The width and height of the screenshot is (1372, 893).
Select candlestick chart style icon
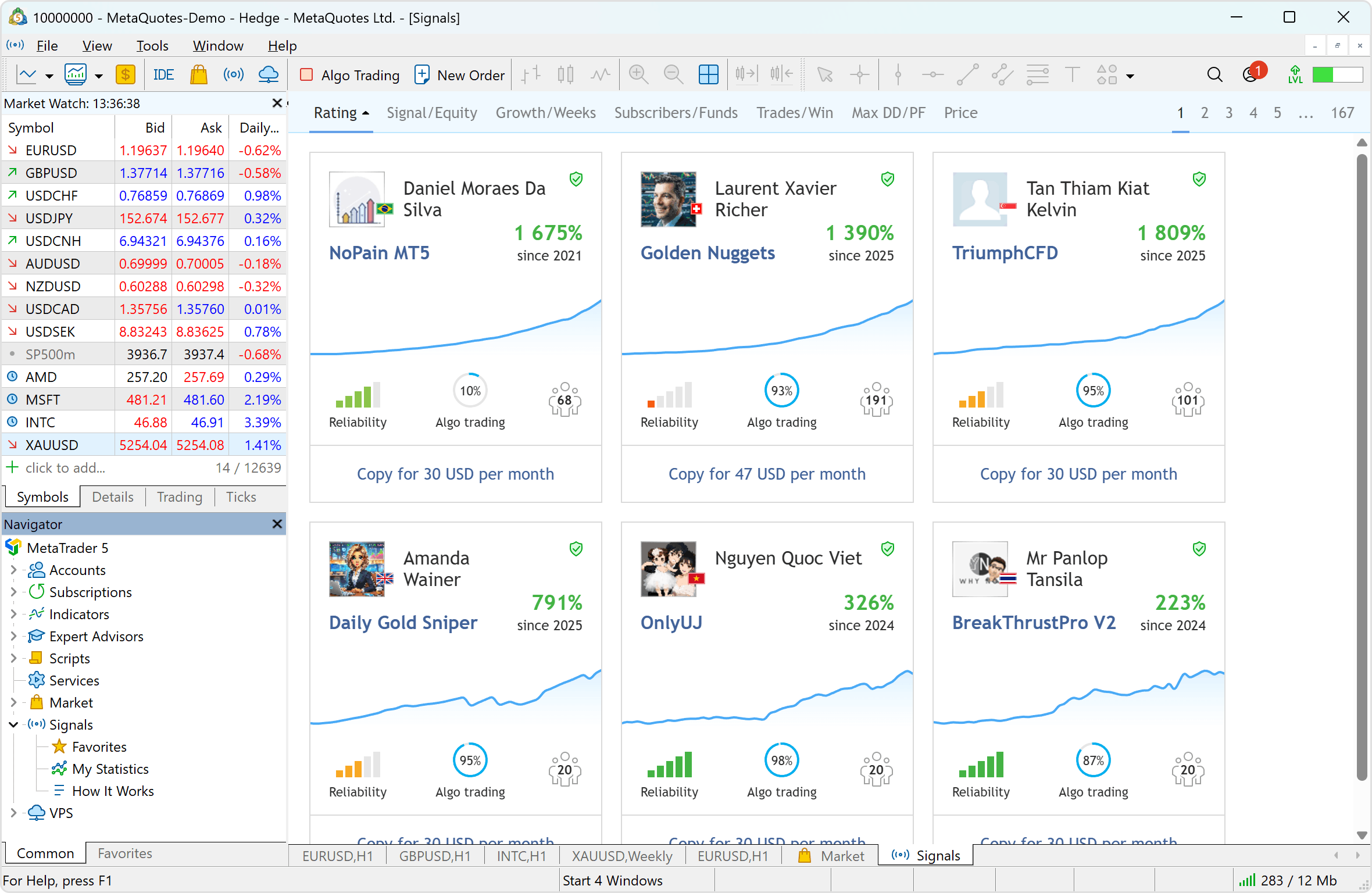pos(565,75)
